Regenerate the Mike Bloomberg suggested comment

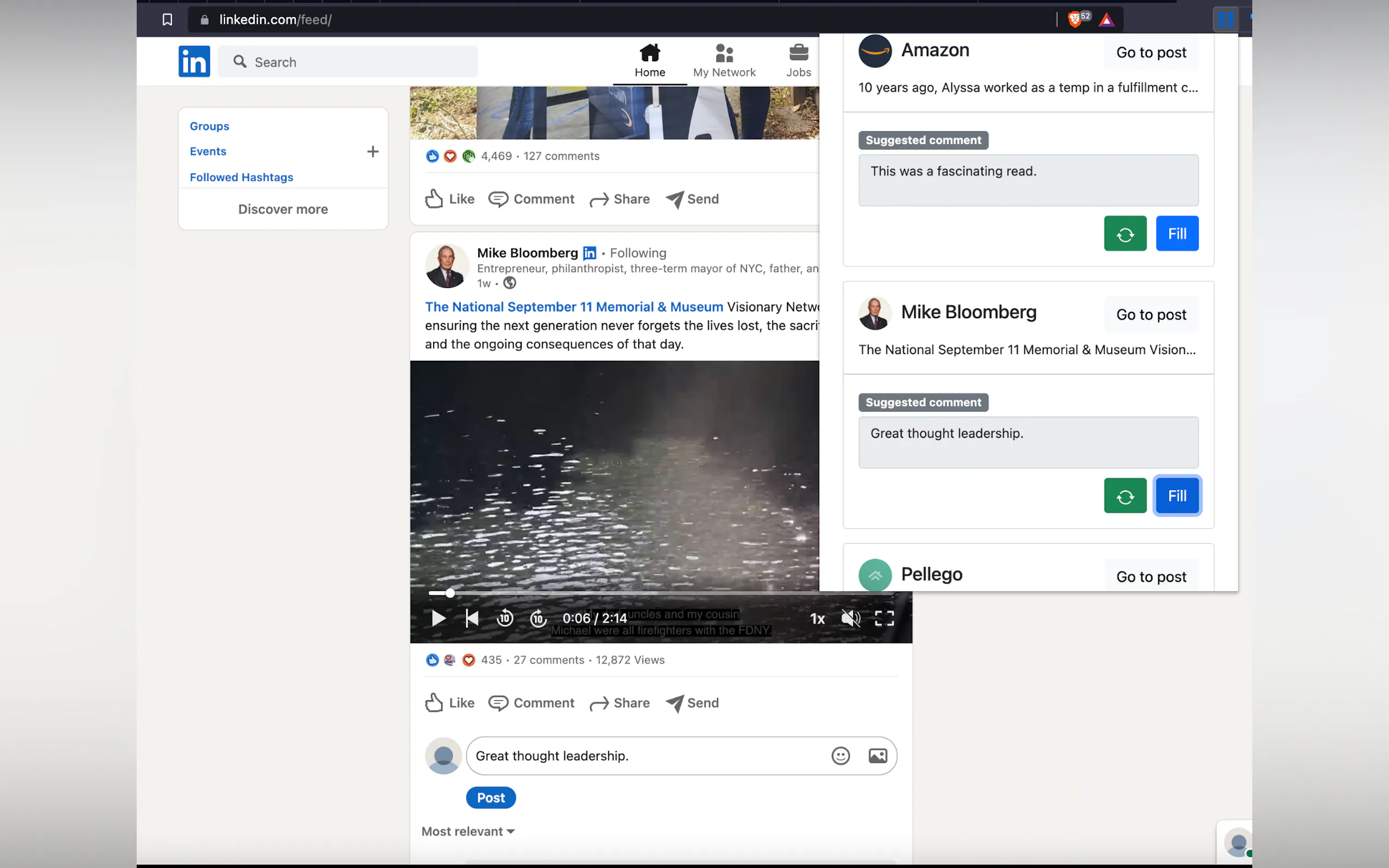click(x=1124, y=495)
